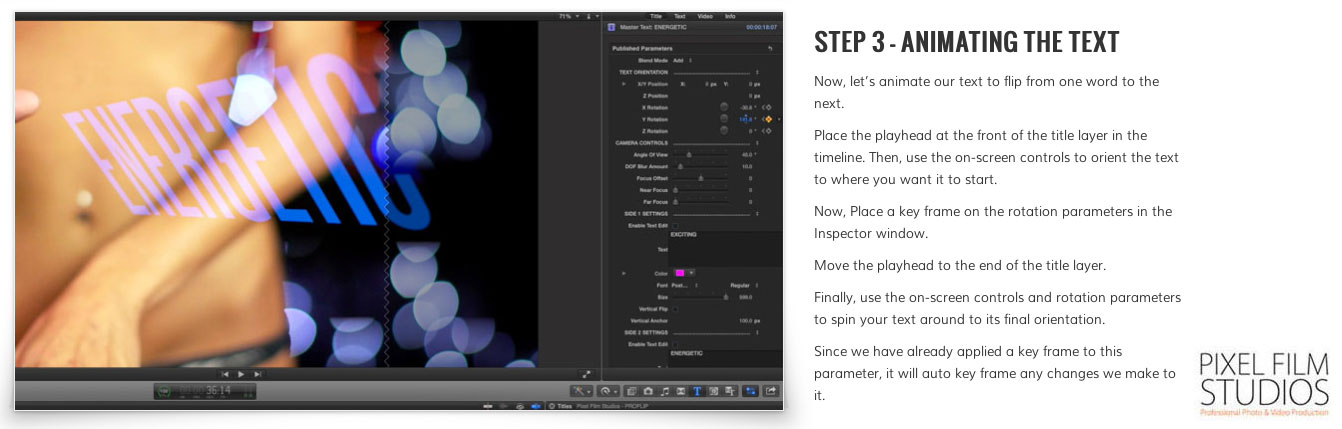Go to next frame in viewer
The height and width of the screenshot is (429, 1342).
tap(257, 374)
